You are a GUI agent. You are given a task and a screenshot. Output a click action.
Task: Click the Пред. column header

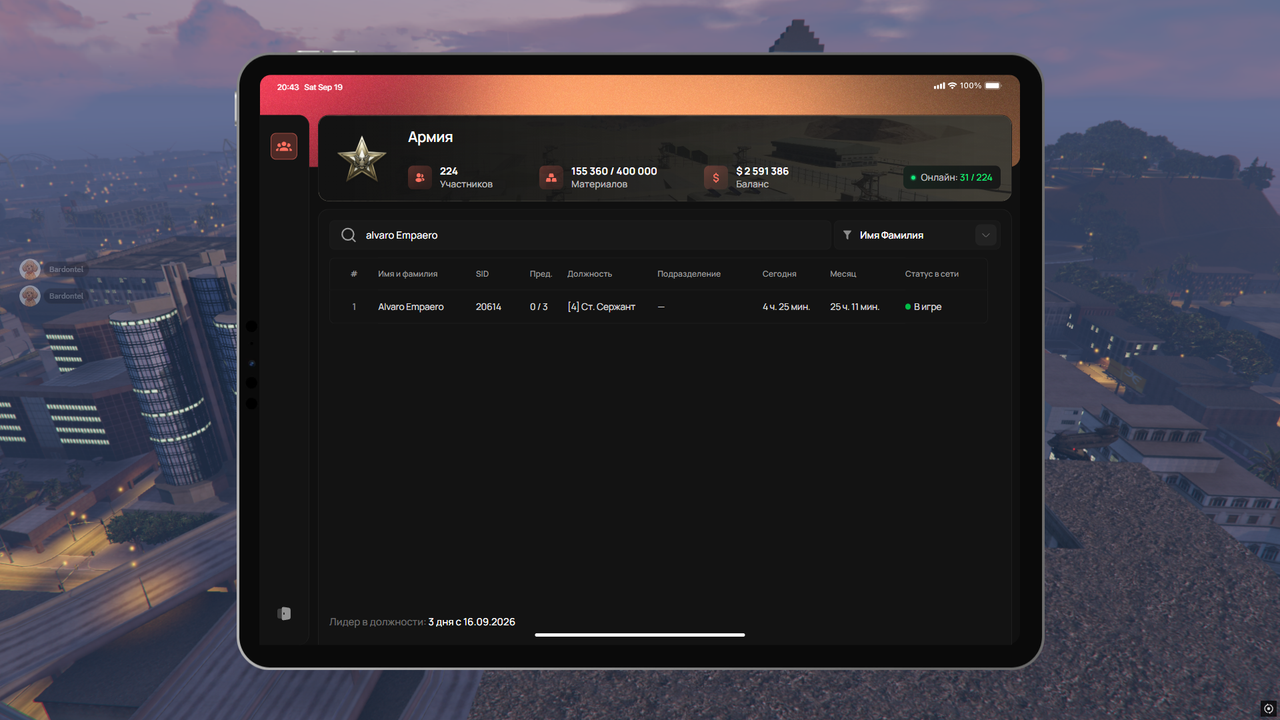[x=541, y=274]
